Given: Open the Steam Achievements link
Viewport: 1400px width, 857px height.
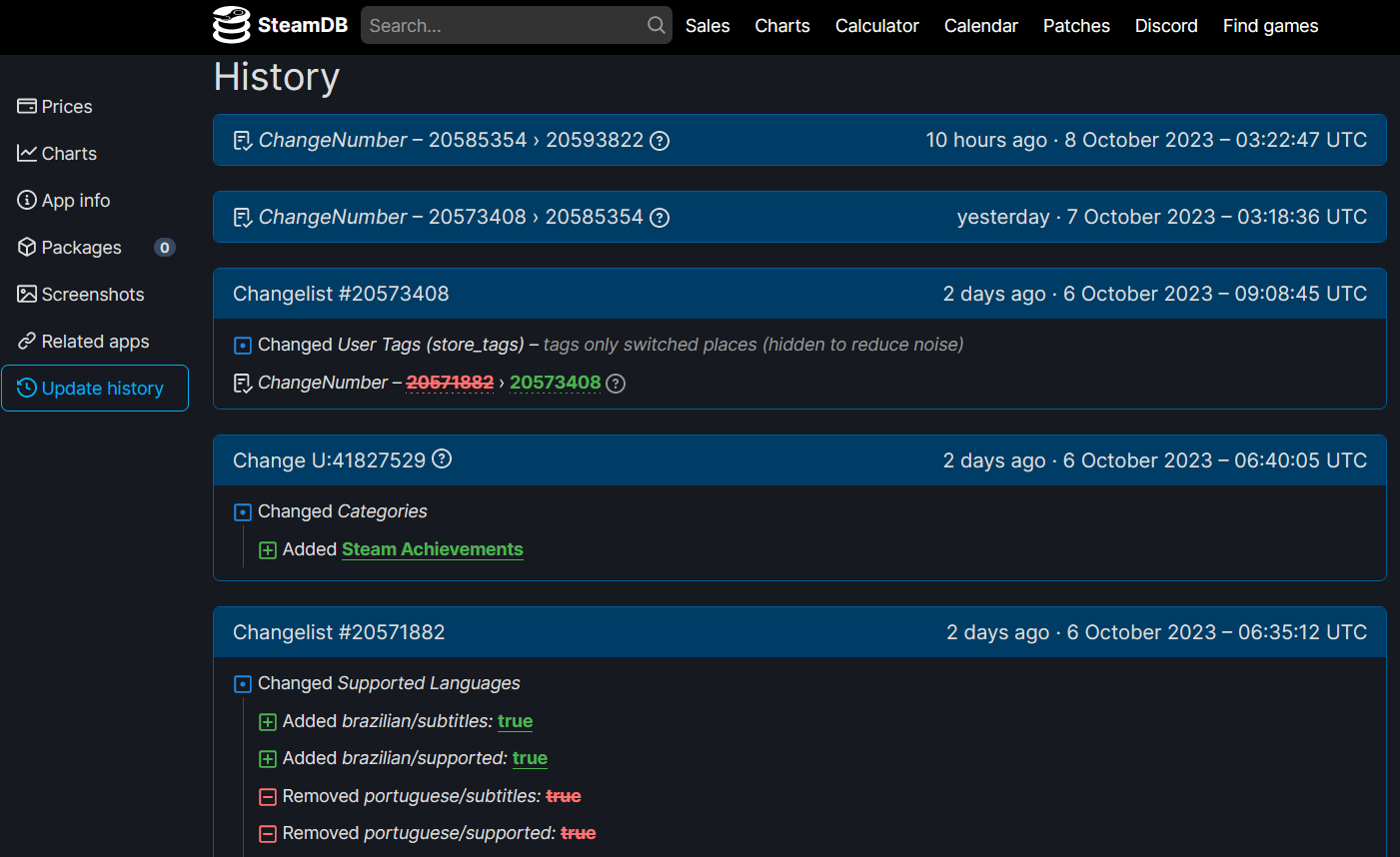Looking at the screenshot, I should (433, 549).
